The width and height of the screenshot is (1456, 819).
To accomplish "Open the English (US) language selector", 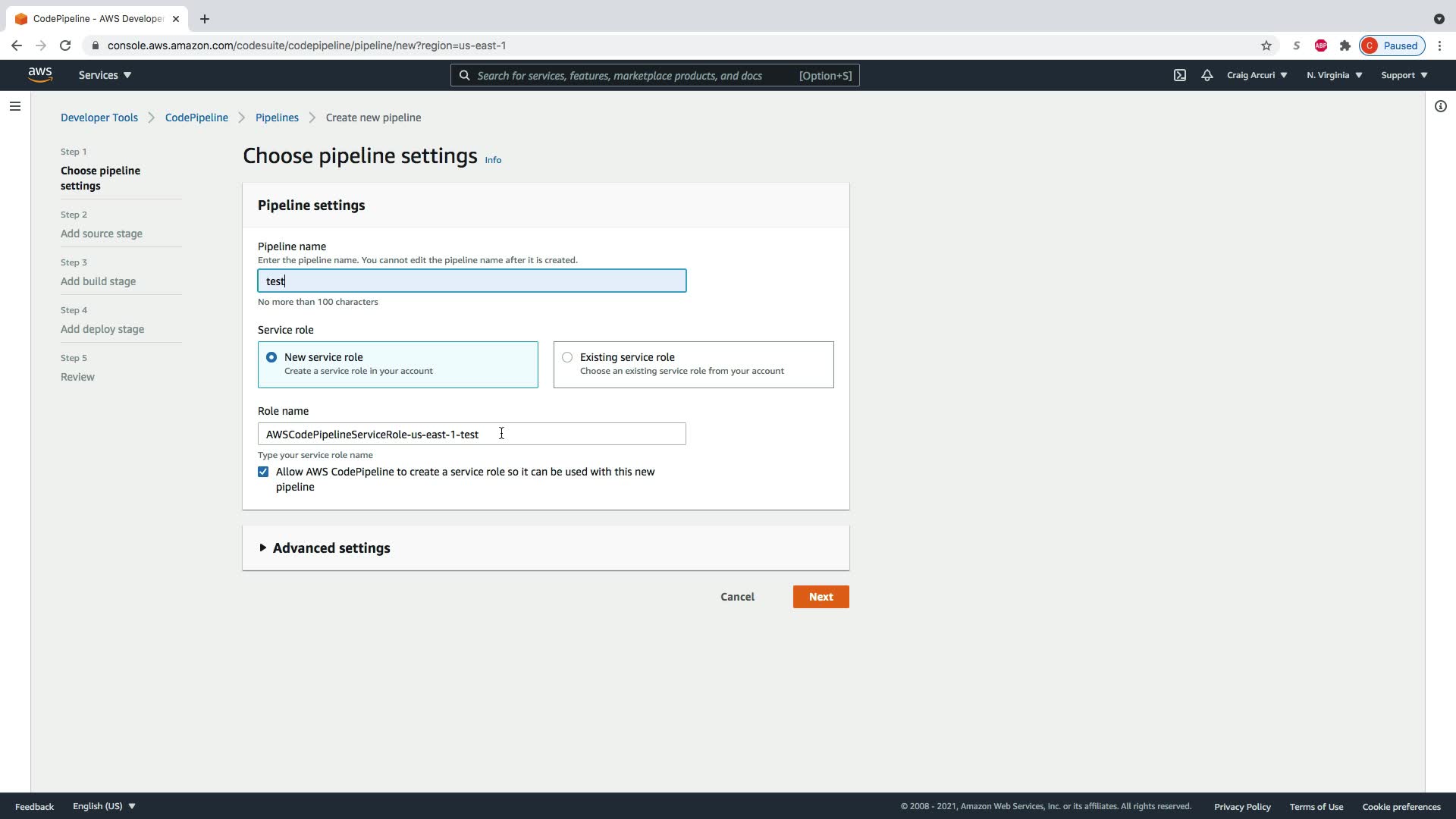I will 104,806.
